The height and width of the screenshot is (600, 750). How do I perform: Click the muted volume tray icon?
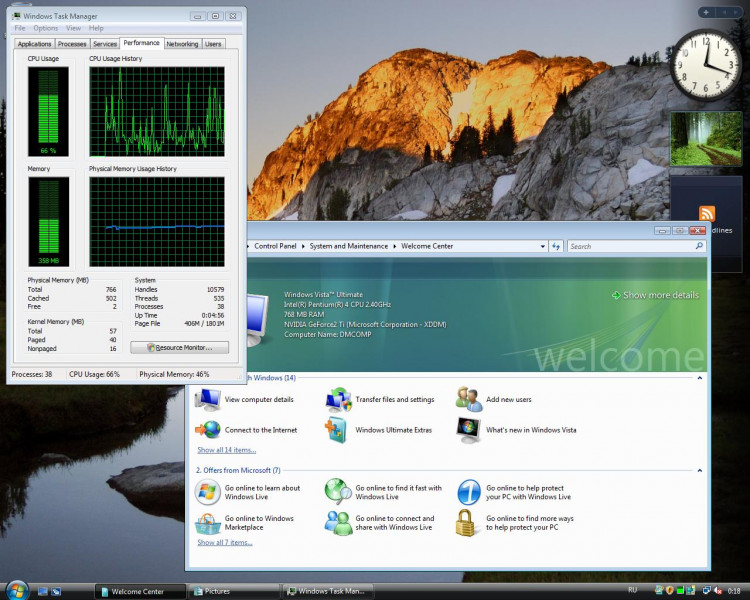(x=718, y=591)
